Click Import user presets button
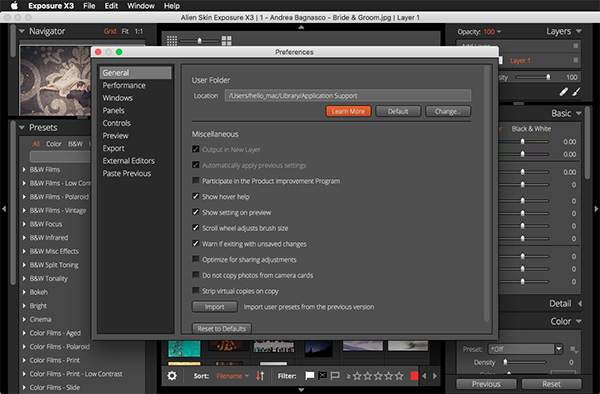600x394 pixels. pos(215,307)
